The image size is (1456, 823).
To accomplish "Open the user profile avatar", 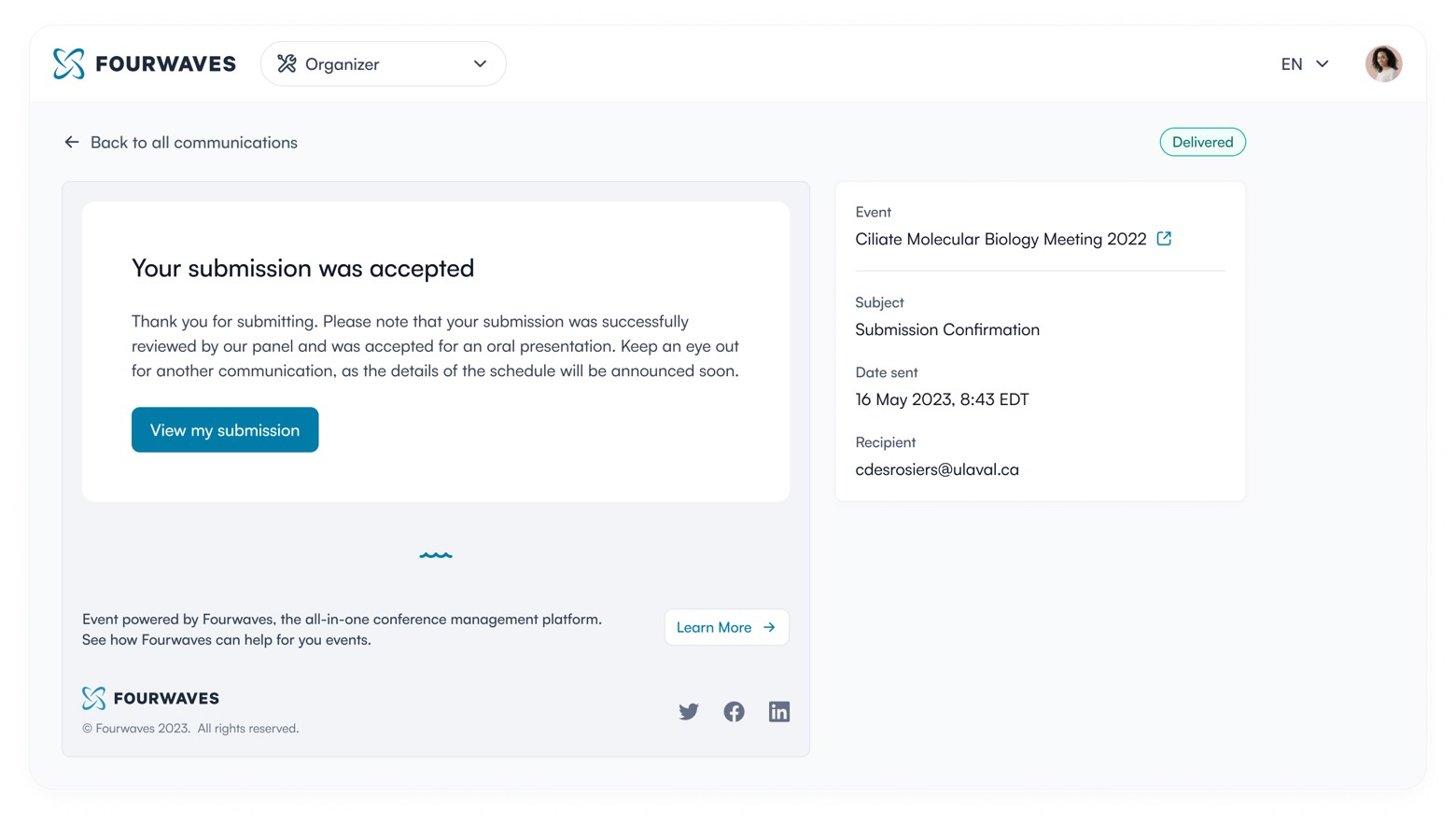I will (x=1383, y=63).
